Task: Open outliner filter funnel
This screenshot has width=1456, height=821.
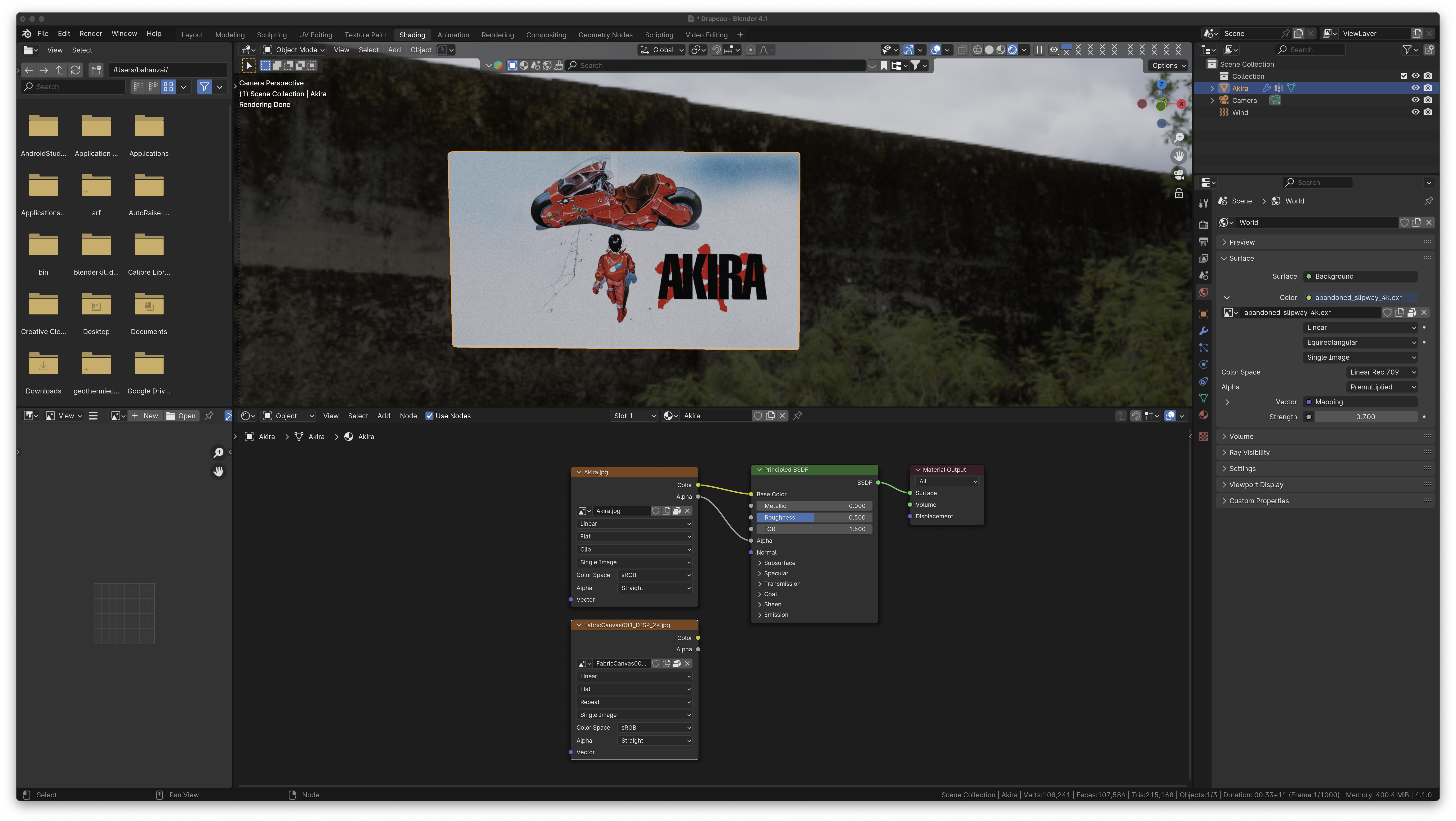Action: [x=1407, y=50]
